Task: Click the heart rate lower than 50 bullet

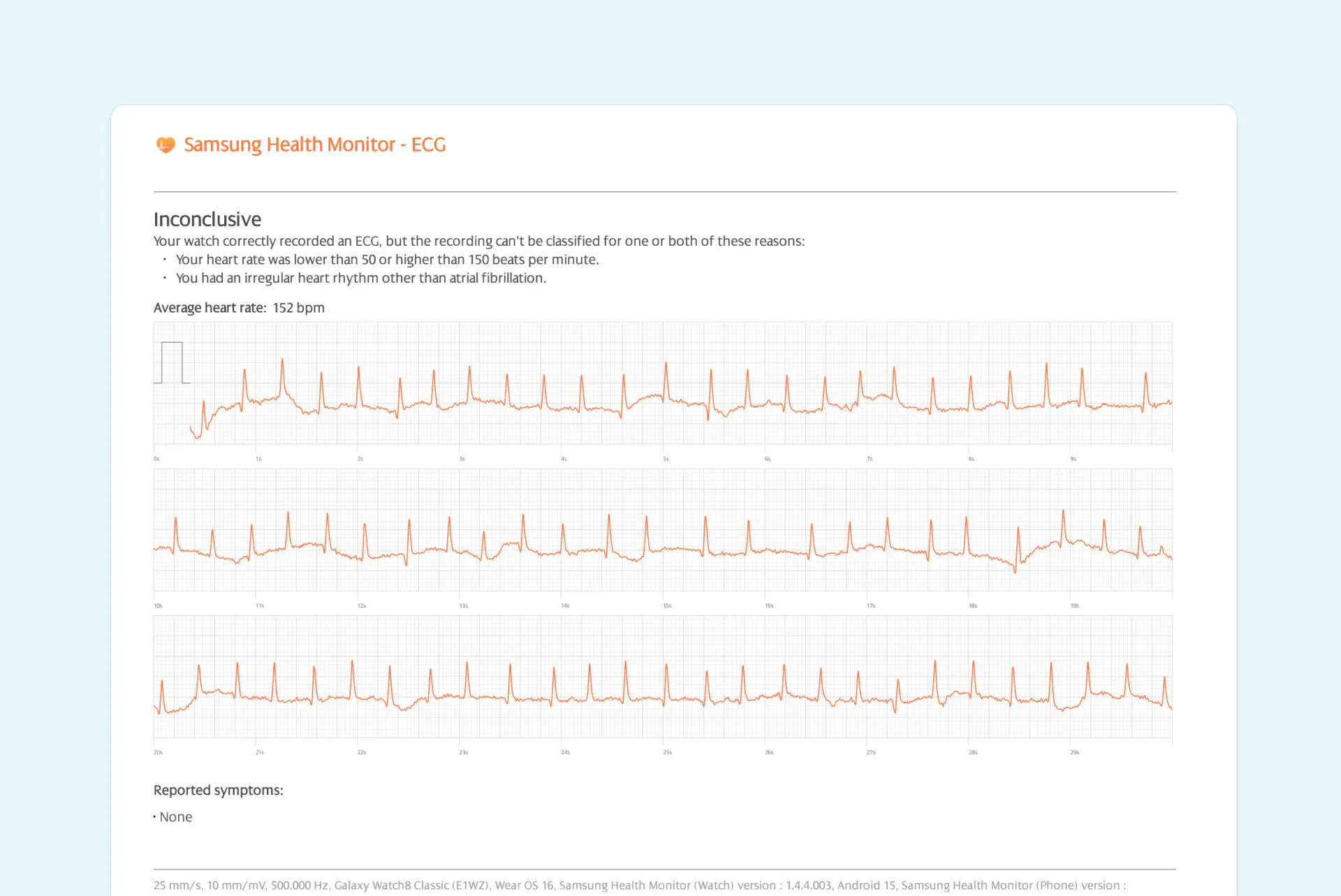Action: point(388,260)
